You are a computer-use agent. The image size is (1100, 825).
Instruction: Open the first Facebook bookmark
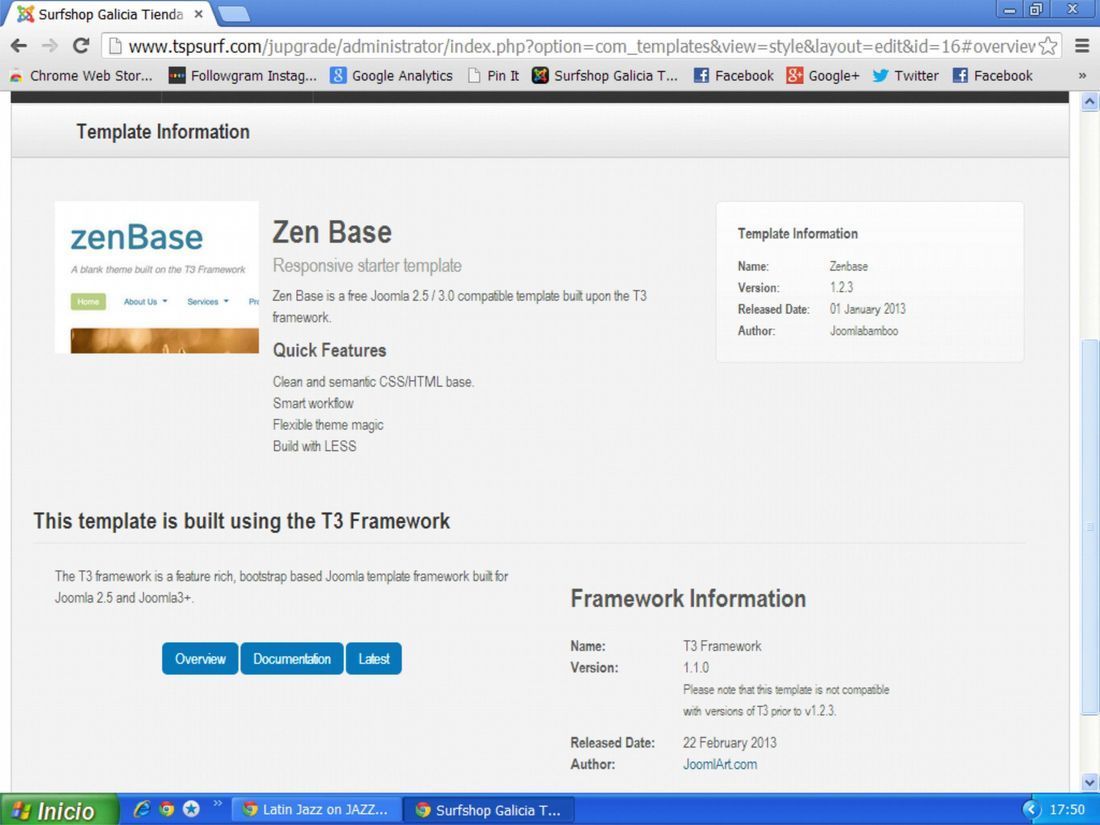733,76
